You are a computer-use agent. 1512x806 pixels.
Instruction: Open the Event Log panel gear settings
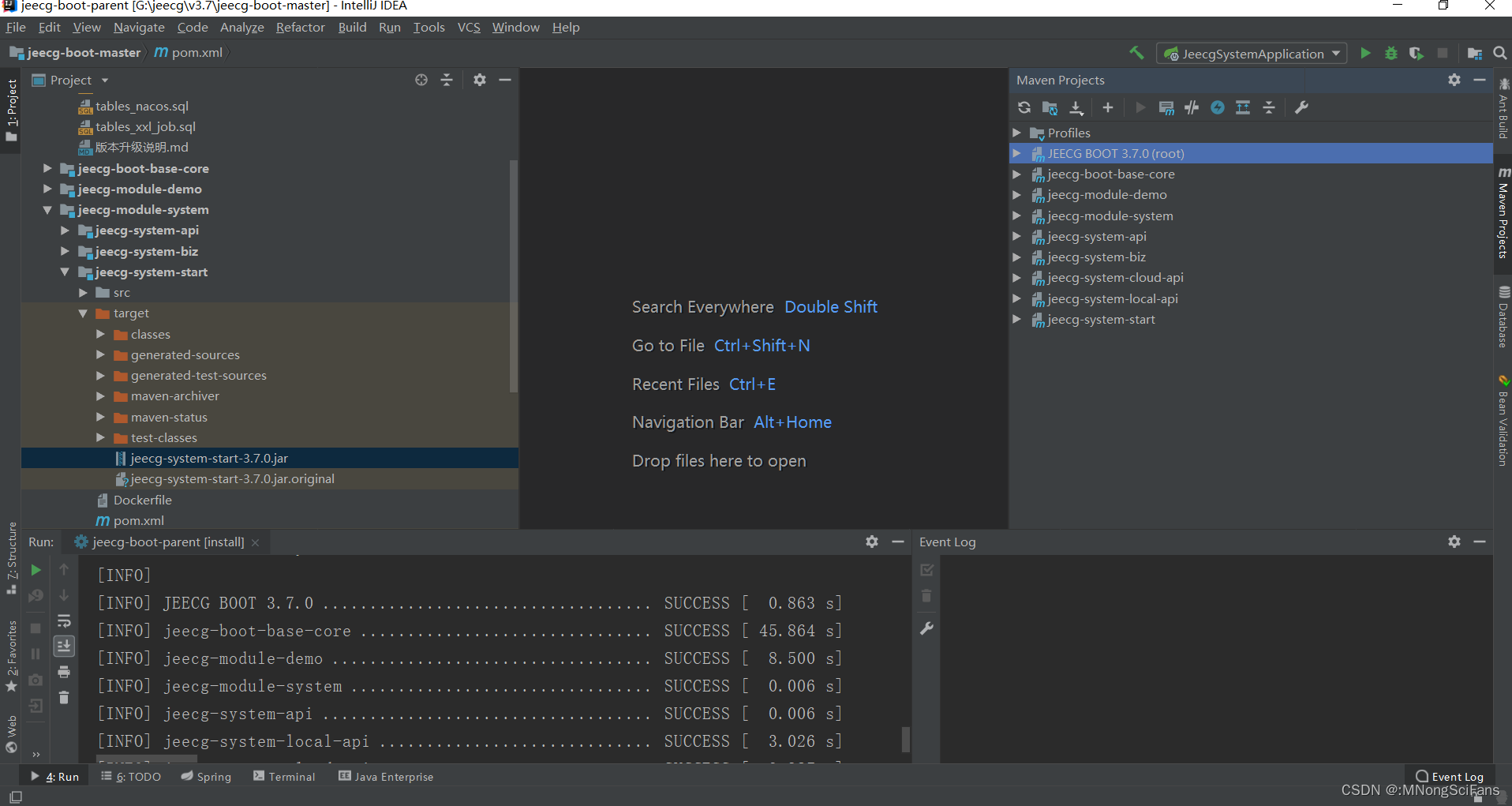tap(1454, 542)
